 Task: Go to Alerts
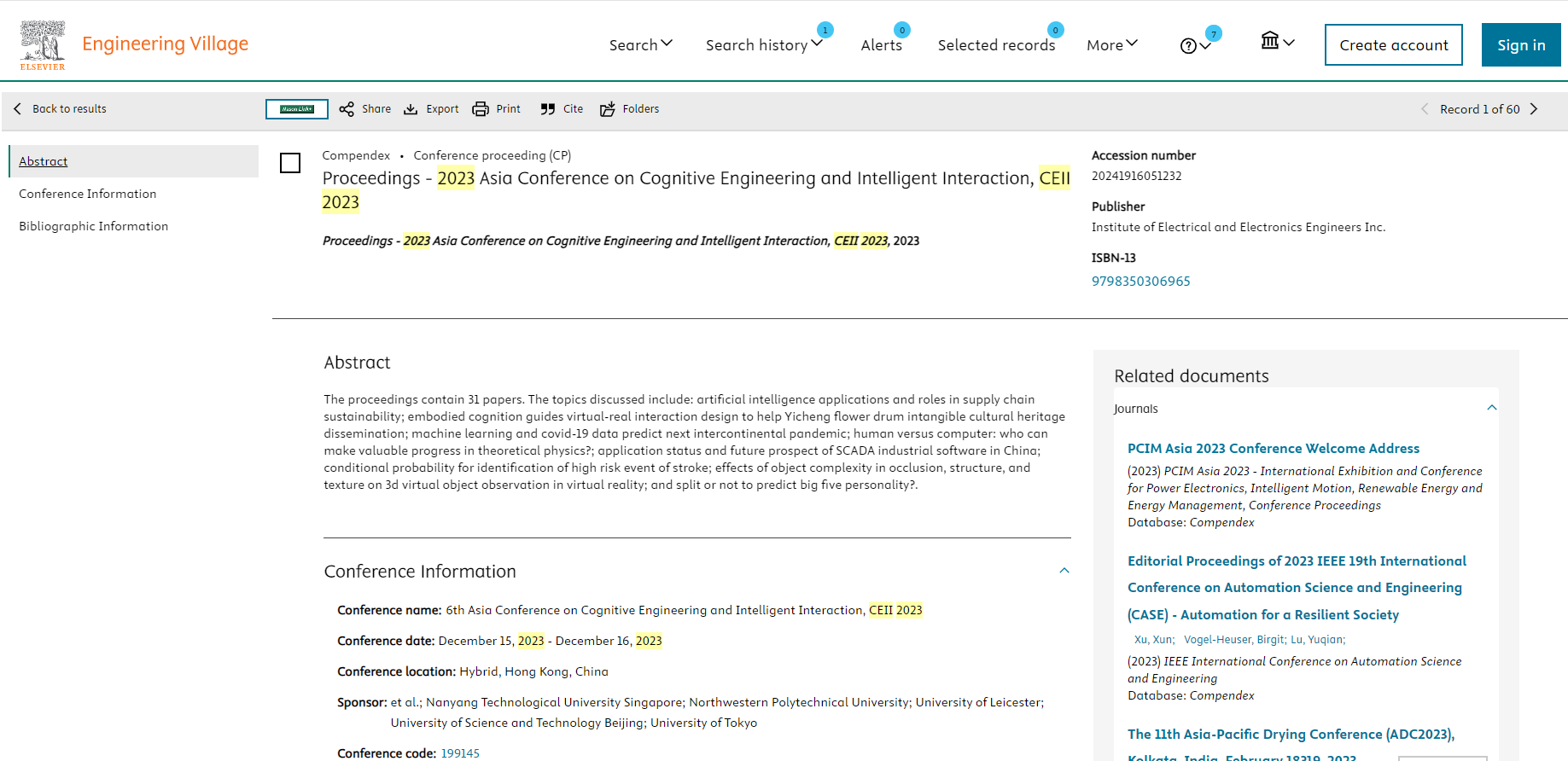point(881,44)
